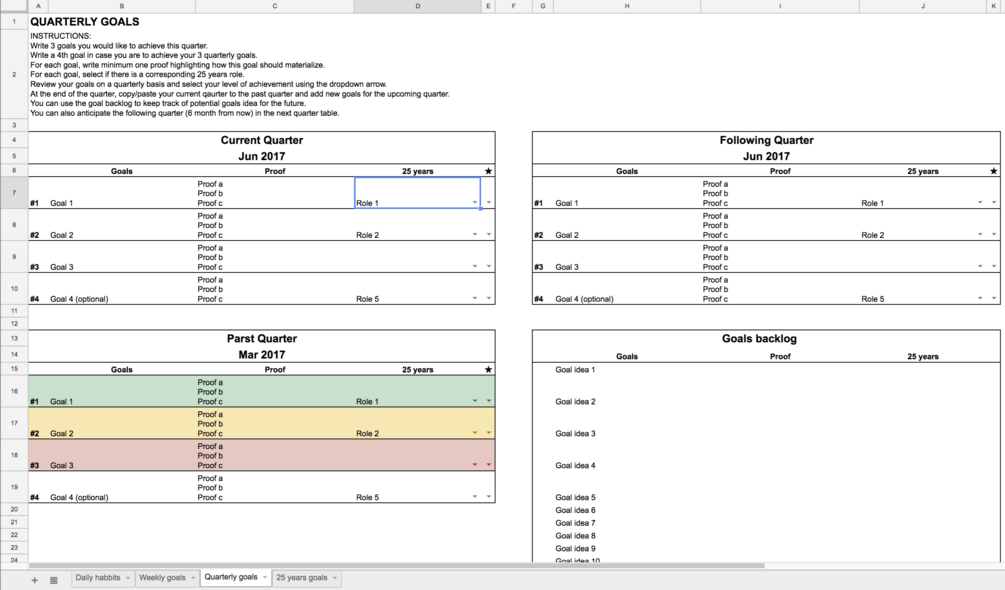
Task: Select the Goals header in Following Quarter table
Action: click(627, 171)
